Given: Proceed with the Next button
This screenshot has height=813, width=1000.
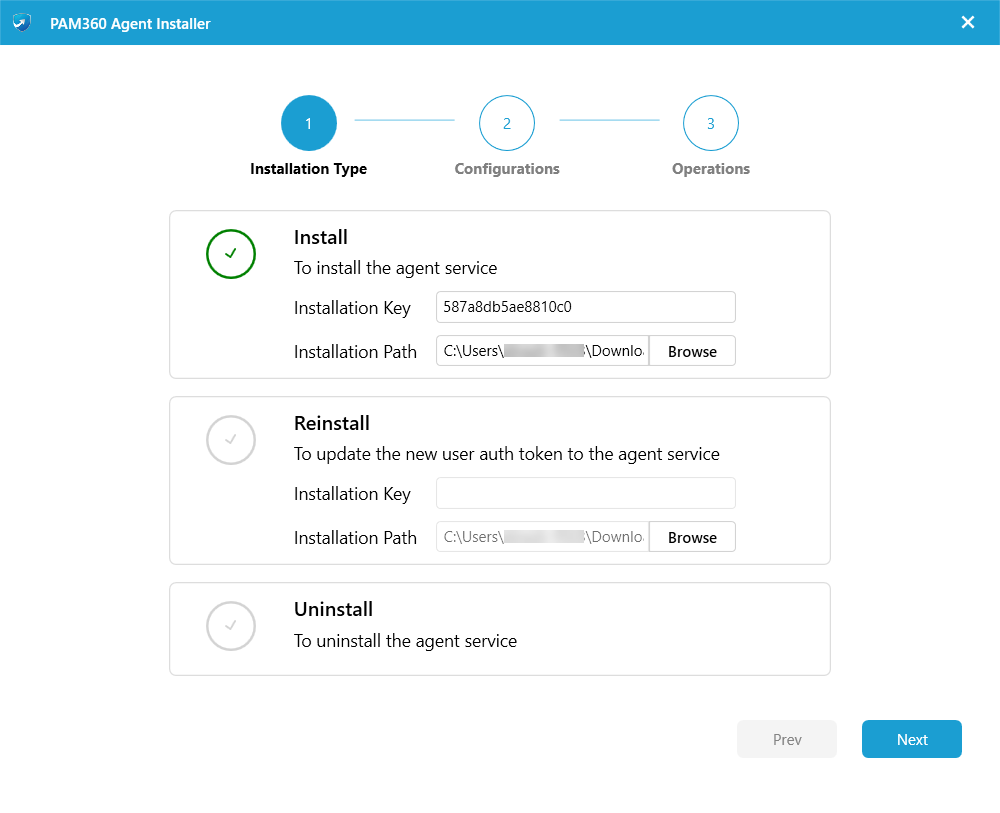Looking at the screenshot, I should tap(911, 739).
